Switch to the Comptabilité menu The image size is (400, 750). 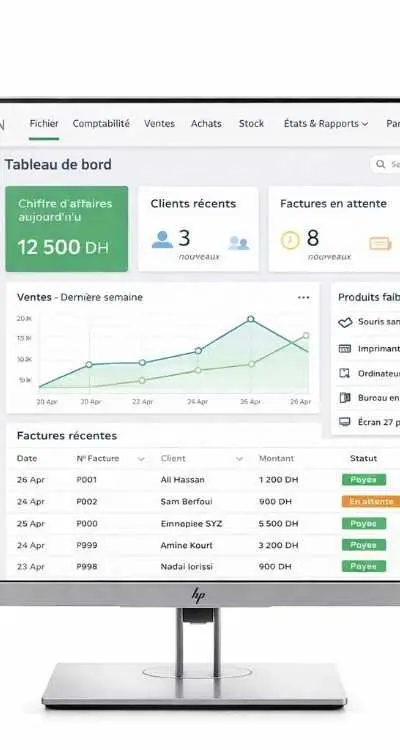(101, 123)
